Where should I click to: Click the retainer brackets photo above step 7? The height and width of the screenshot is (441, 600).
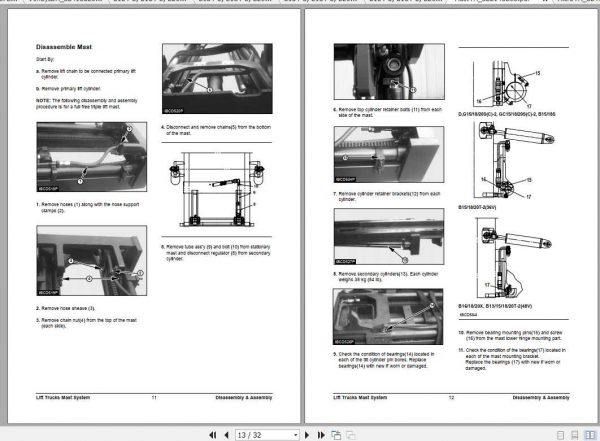[389, 154]
